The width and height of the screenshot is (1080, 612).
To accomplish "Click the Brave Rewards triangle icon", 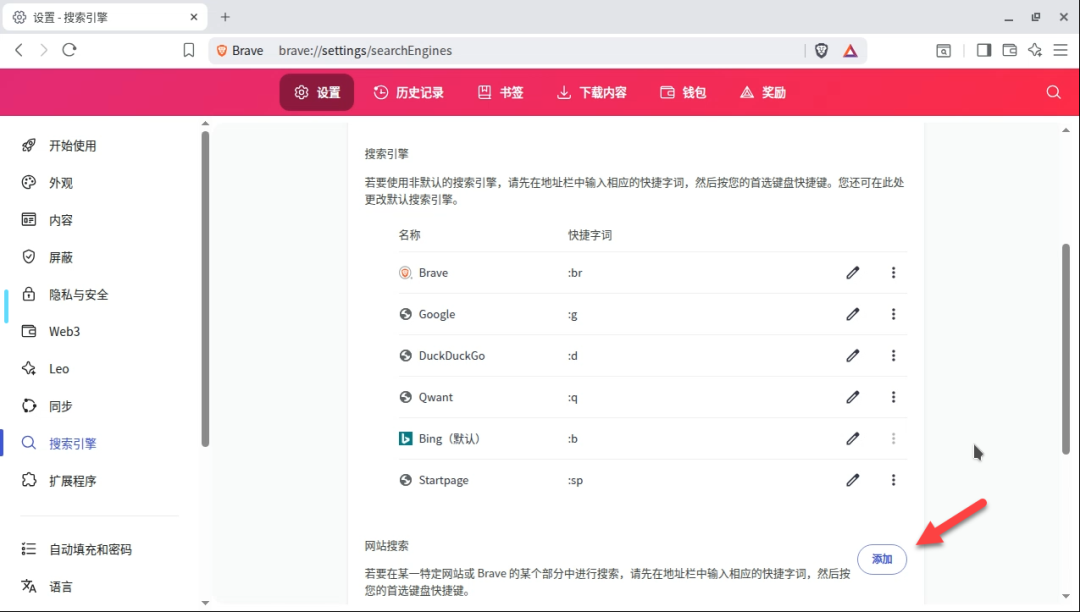I will point(849,50).
